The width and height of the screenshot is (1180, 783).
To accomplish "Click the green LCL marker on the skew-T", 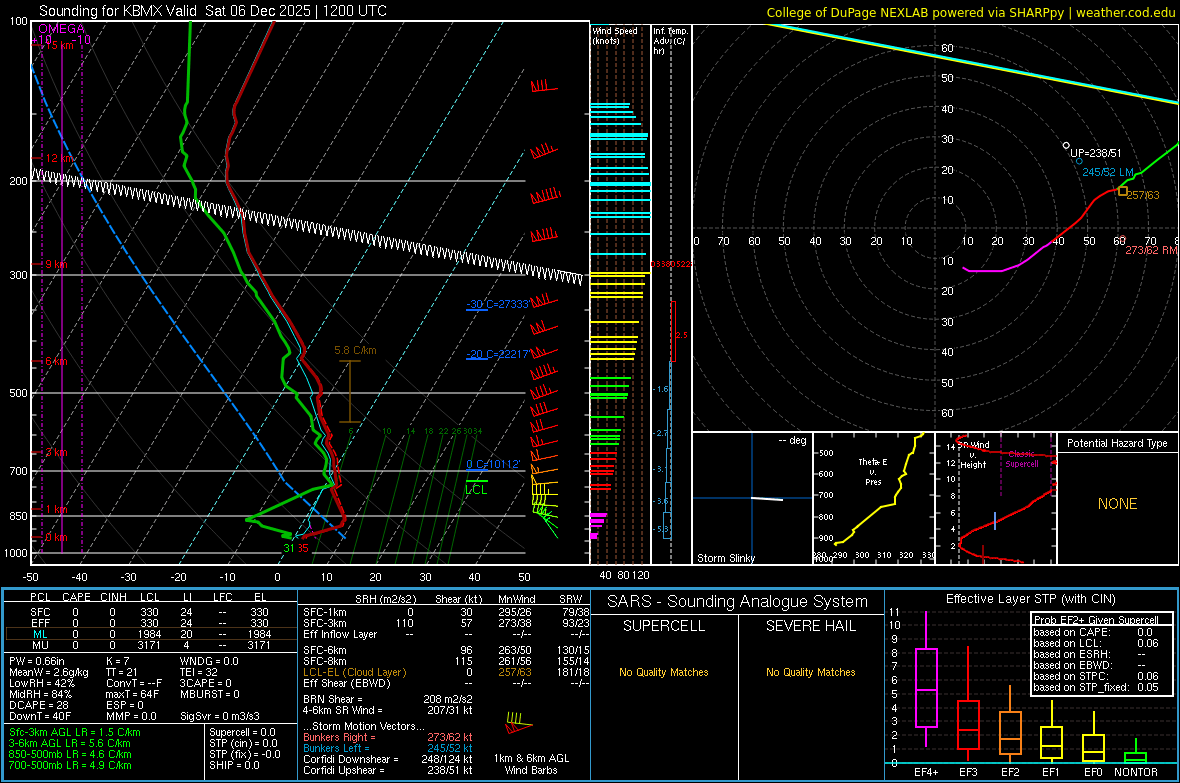I will (476, 487).
